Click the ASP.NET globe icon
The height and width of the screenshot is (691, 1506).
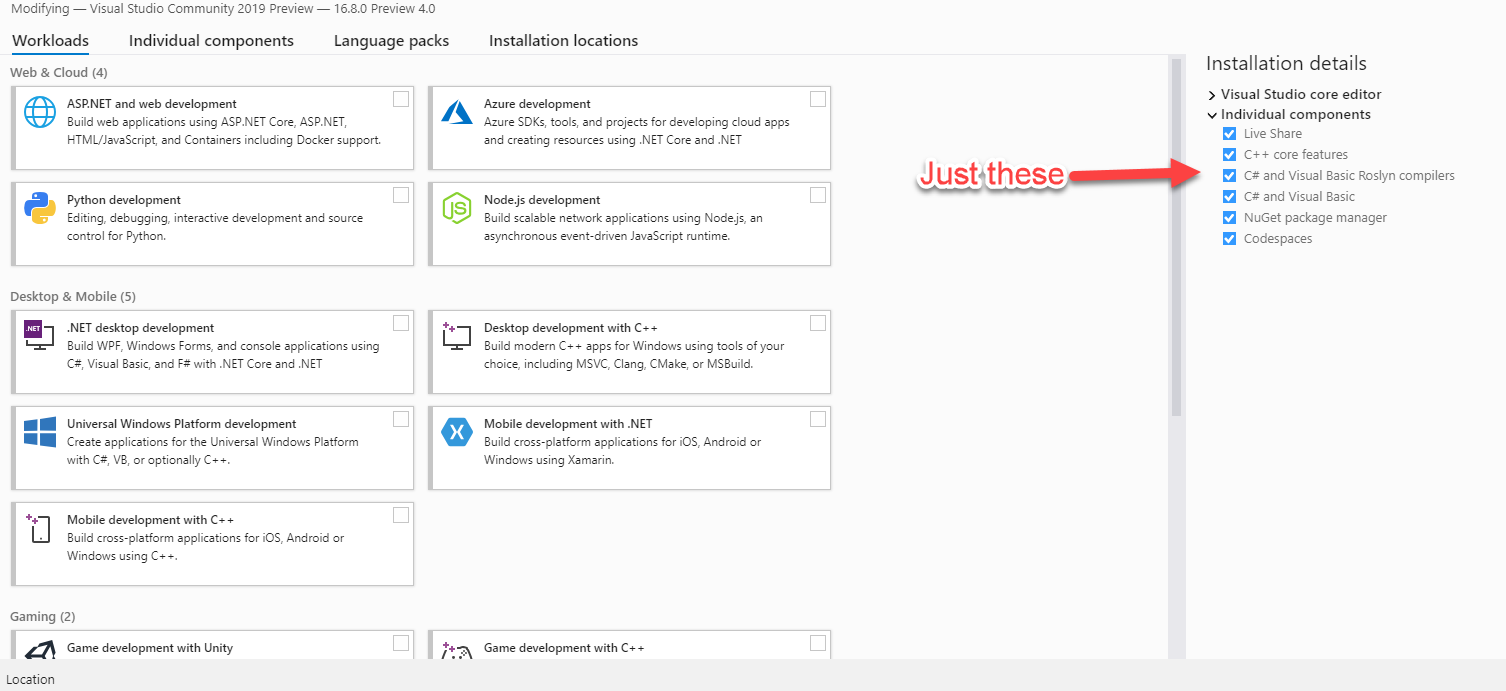(40, 112)
